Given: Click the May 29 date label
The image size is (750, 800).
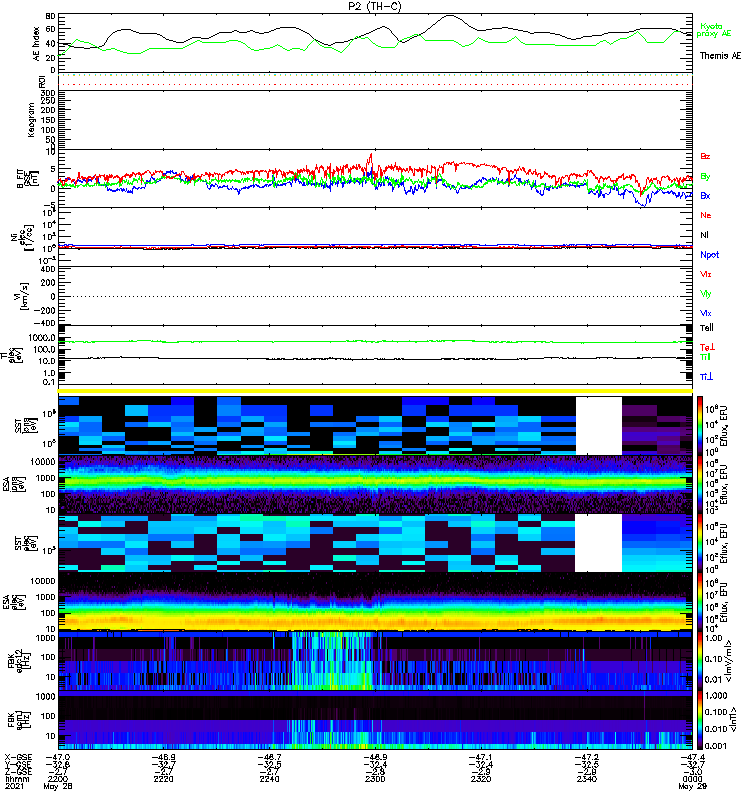Looking at the screenshot, I should [x=692, y=786].
